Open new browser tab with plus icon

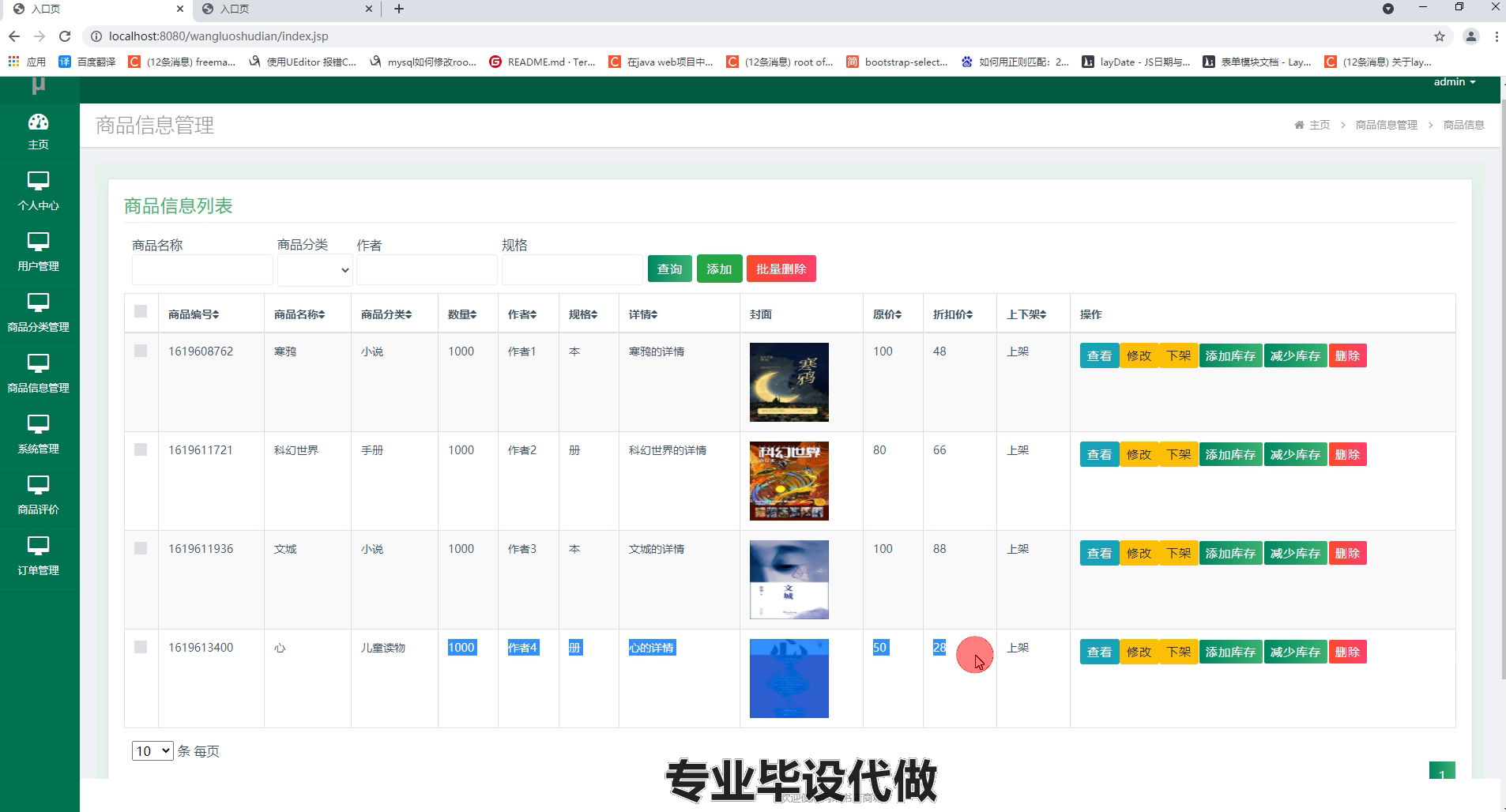point(399,9)
